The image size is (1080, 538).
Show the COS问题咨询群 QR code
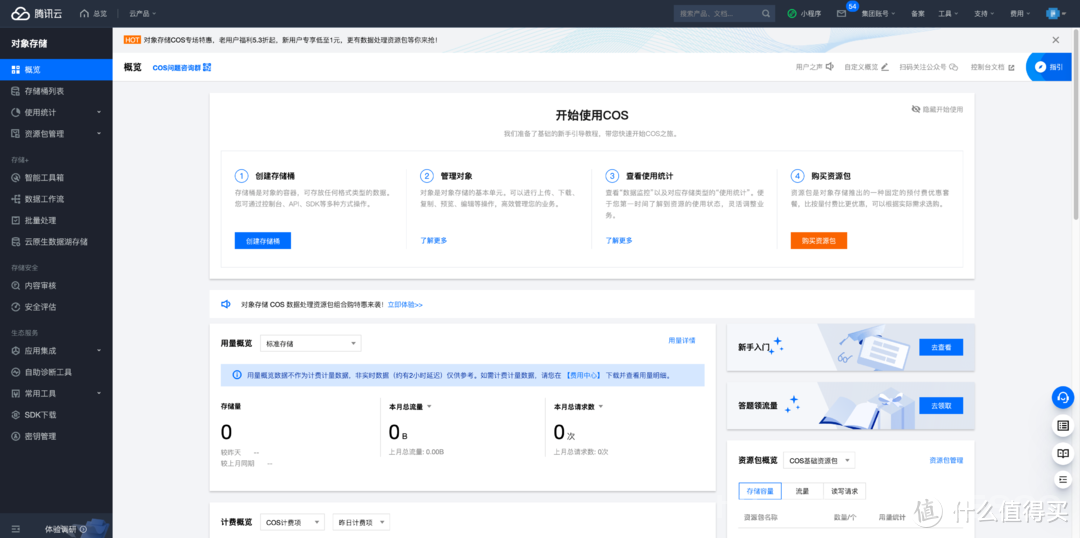(x=181, y=68)
